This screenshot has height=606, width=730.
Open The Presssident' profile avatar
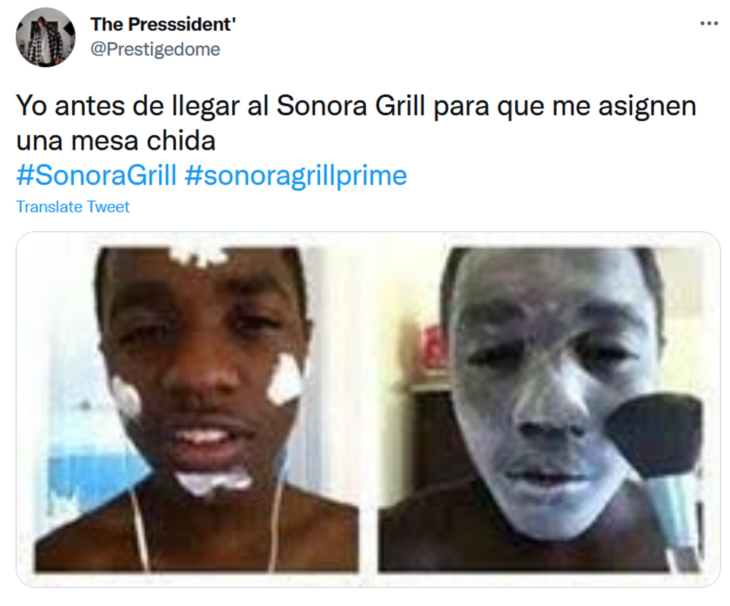point(45,37)
